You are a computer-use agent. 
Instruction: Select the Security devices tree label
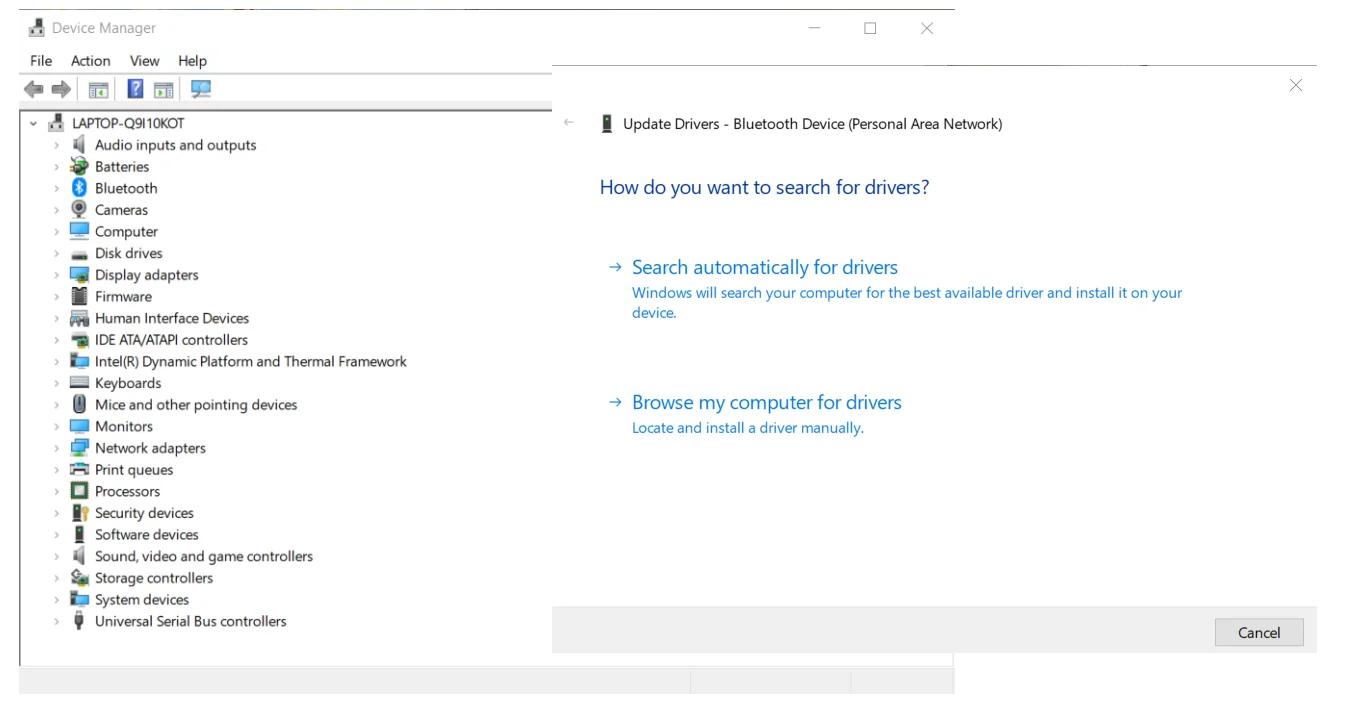(144, 513)
